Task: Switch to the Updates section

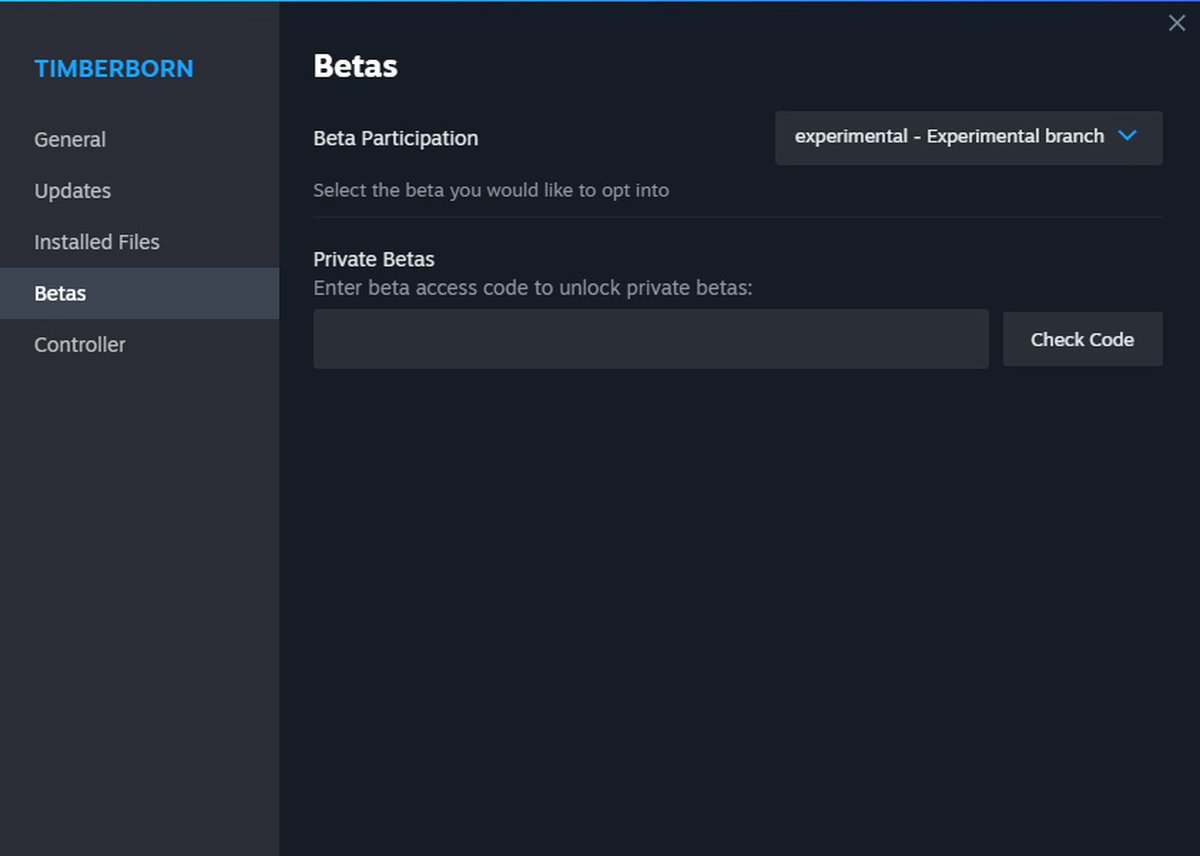Action: 72,191
